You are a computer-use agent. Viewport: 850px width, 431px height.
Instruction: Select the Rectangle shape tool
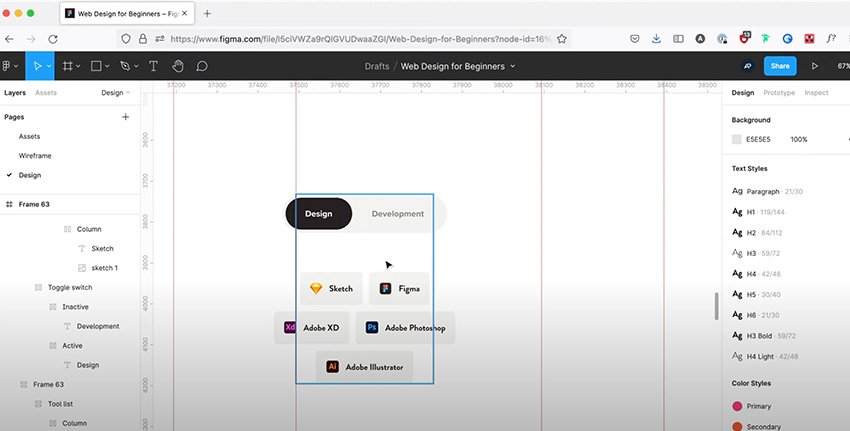click(96, 66)
